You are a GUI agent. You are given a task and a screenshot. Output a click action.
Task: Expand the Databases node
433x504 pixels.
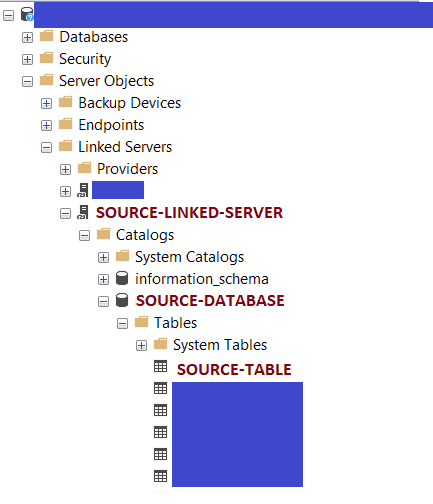point(27,37)
